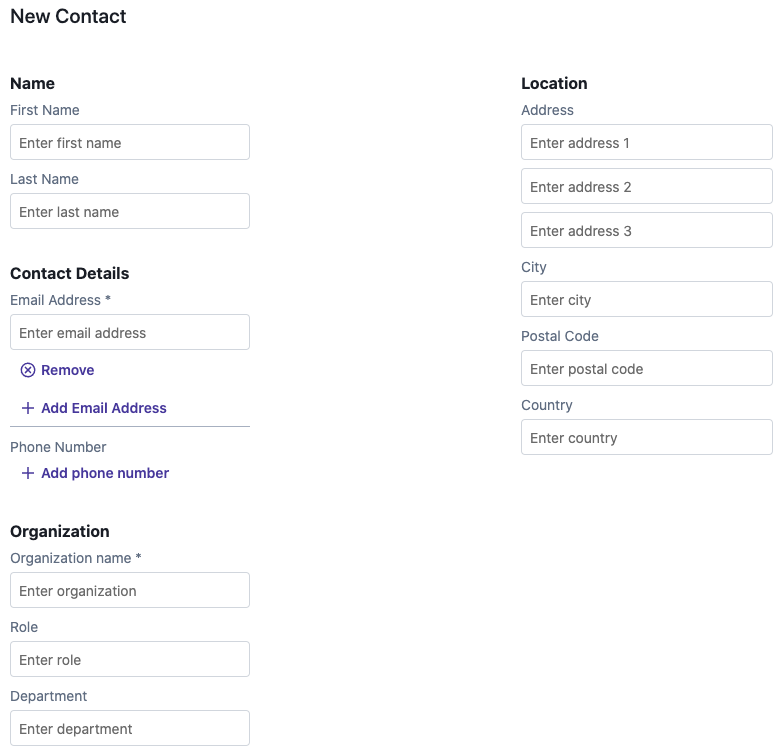Click the Department label
784x753 pixels.
pos(49,696)
